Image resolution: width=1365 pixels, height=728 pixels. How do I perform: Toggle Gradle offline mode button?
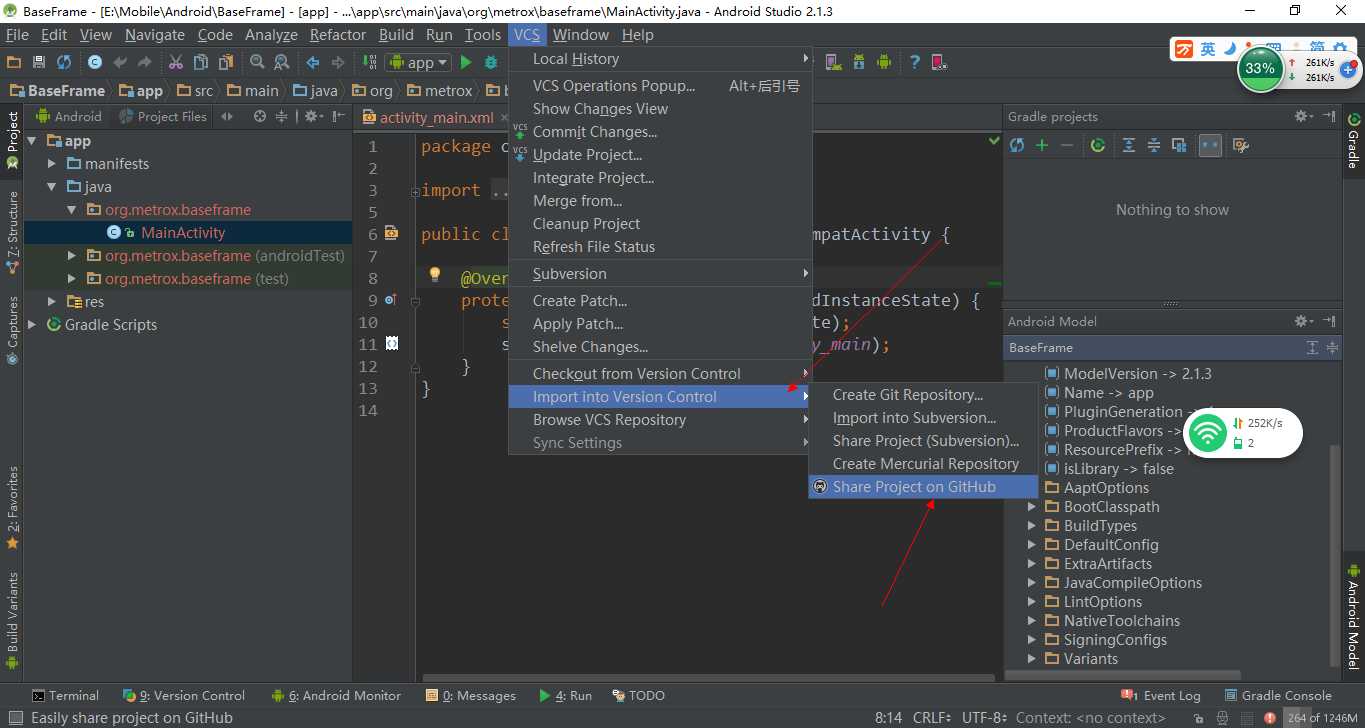point(1210,145)
